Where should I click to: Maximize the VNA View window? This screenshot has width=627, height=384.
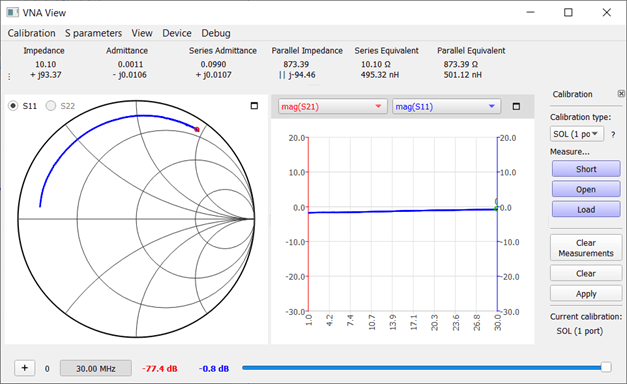pyautogui.click(x=568, y=12)
